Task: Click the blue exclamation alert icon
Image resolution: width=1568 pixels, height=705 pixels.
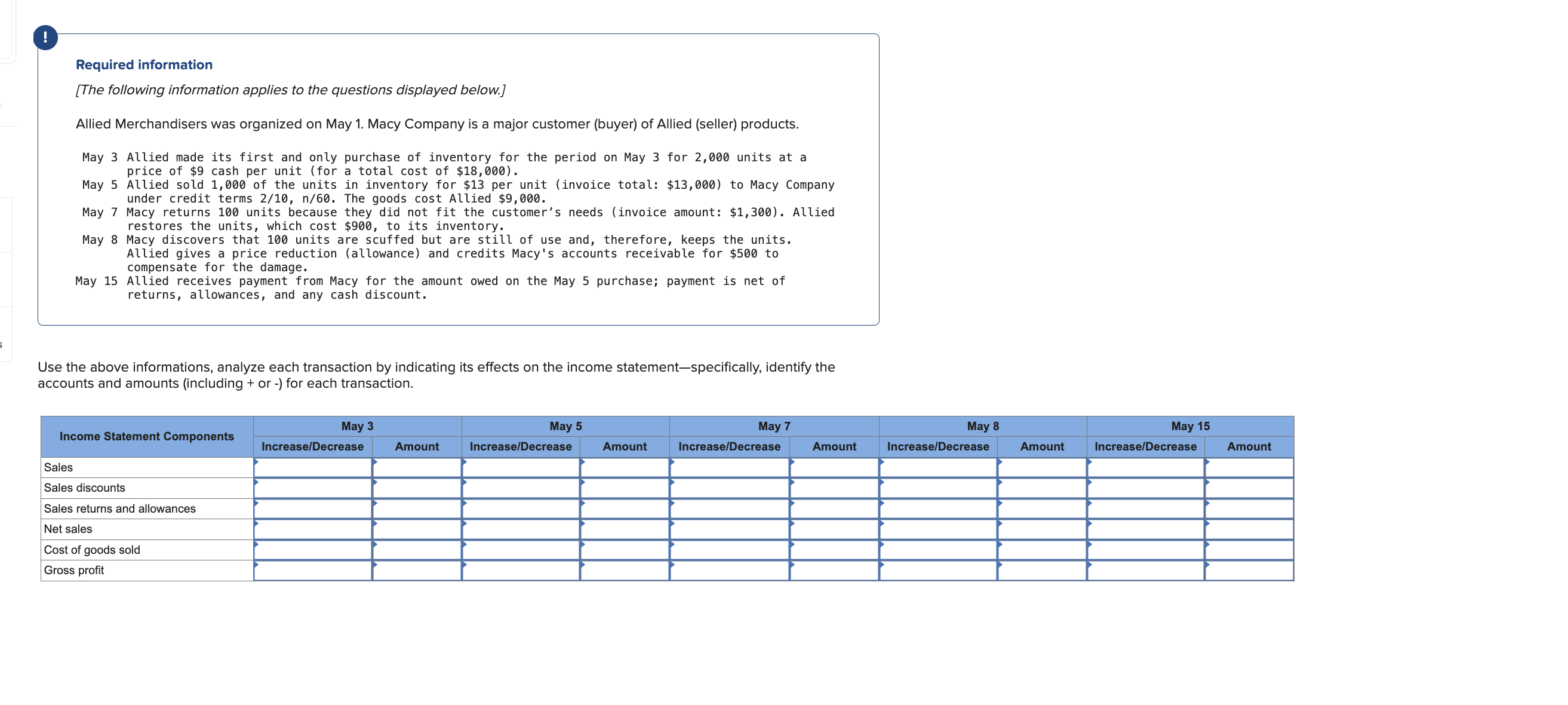Action: (45, 38)
